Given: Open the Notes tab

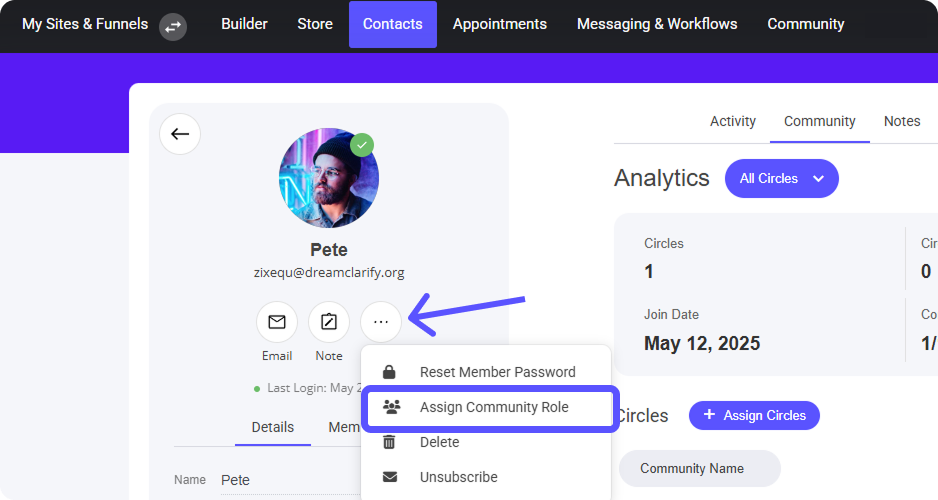Looking at the screenshot, I should pyautogui.click(x=901, y=121).
